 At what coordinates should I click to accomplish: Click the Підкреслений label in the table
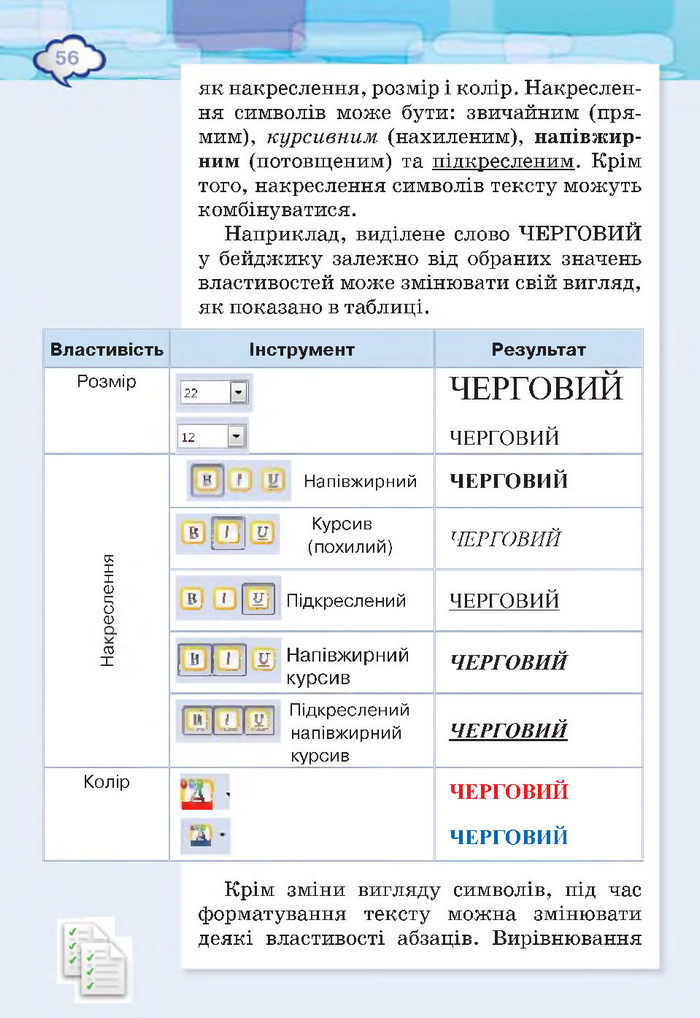347,601
